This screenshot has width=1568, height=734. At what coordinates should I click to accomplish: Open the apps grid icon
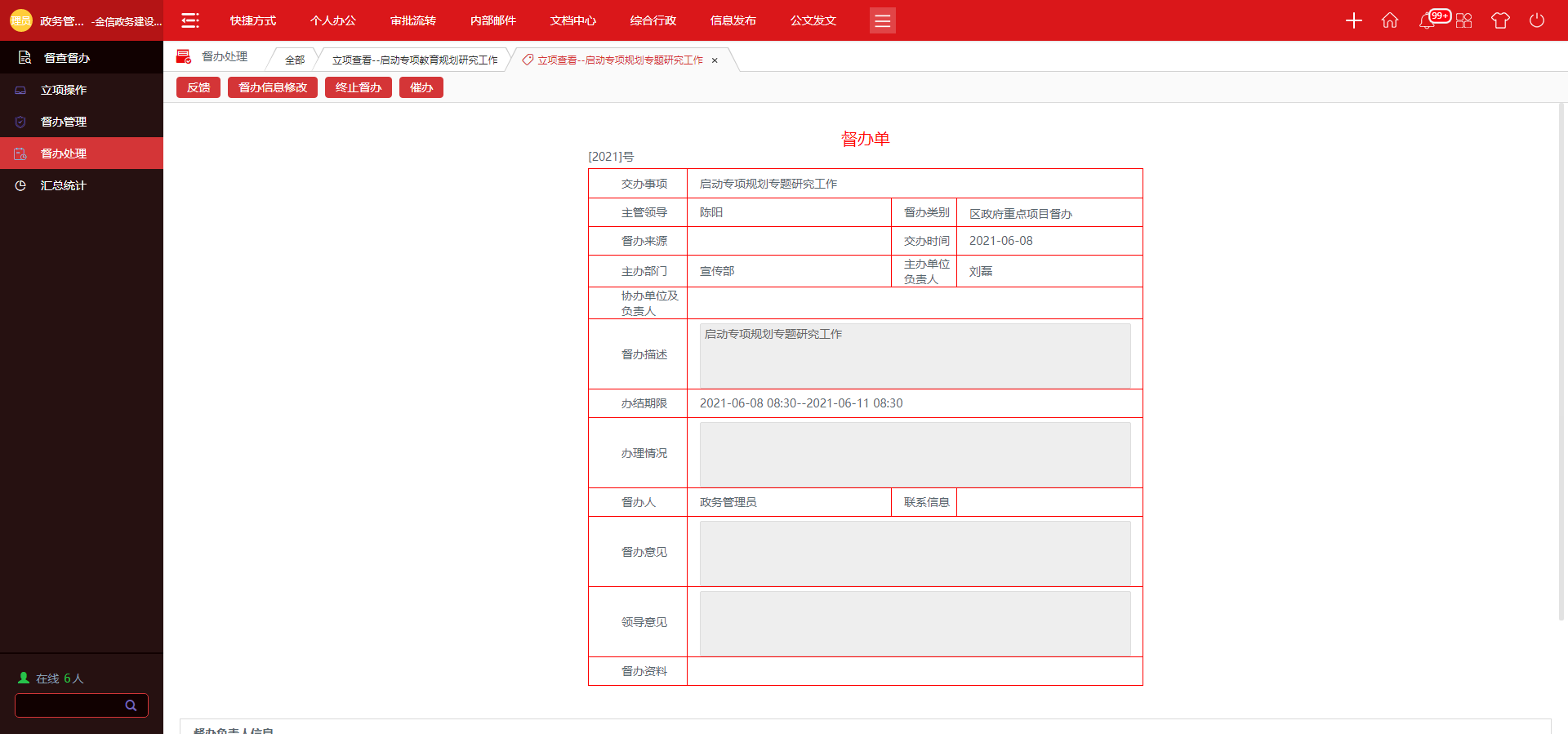pyautogui.click(x=1463, y=20)
